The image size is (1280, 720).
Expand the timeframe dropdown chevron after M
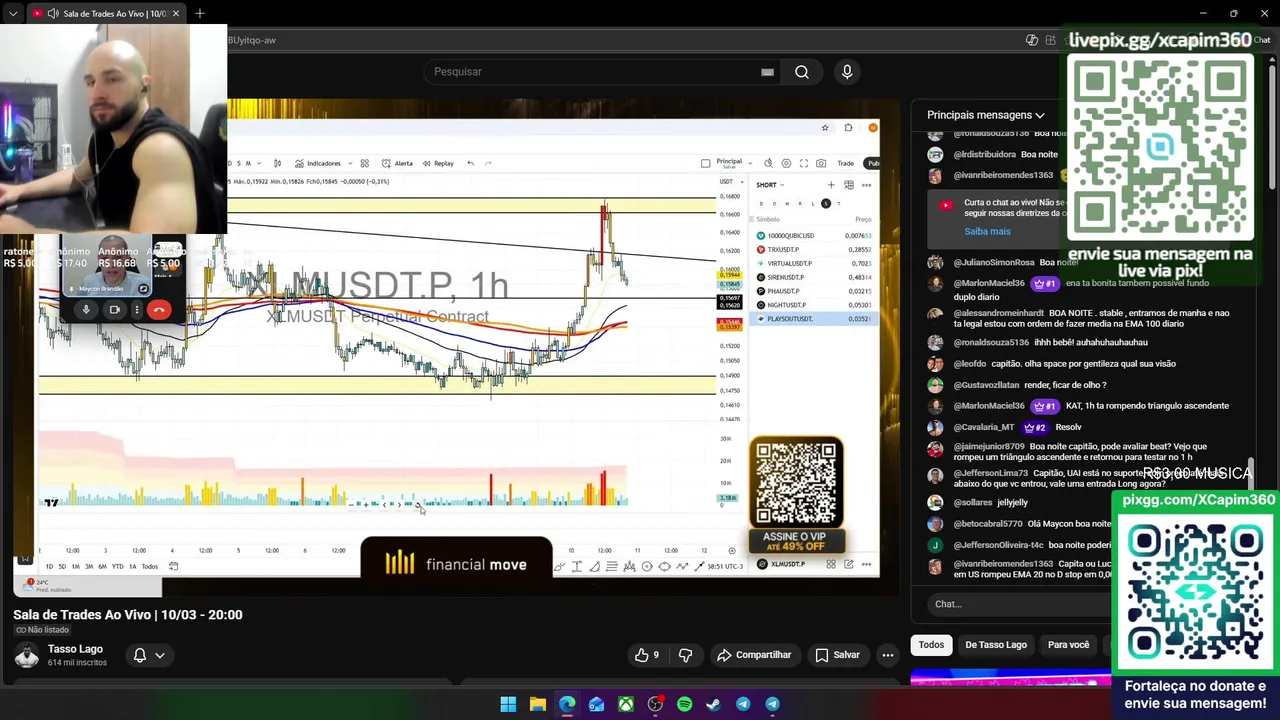(259, 163)
